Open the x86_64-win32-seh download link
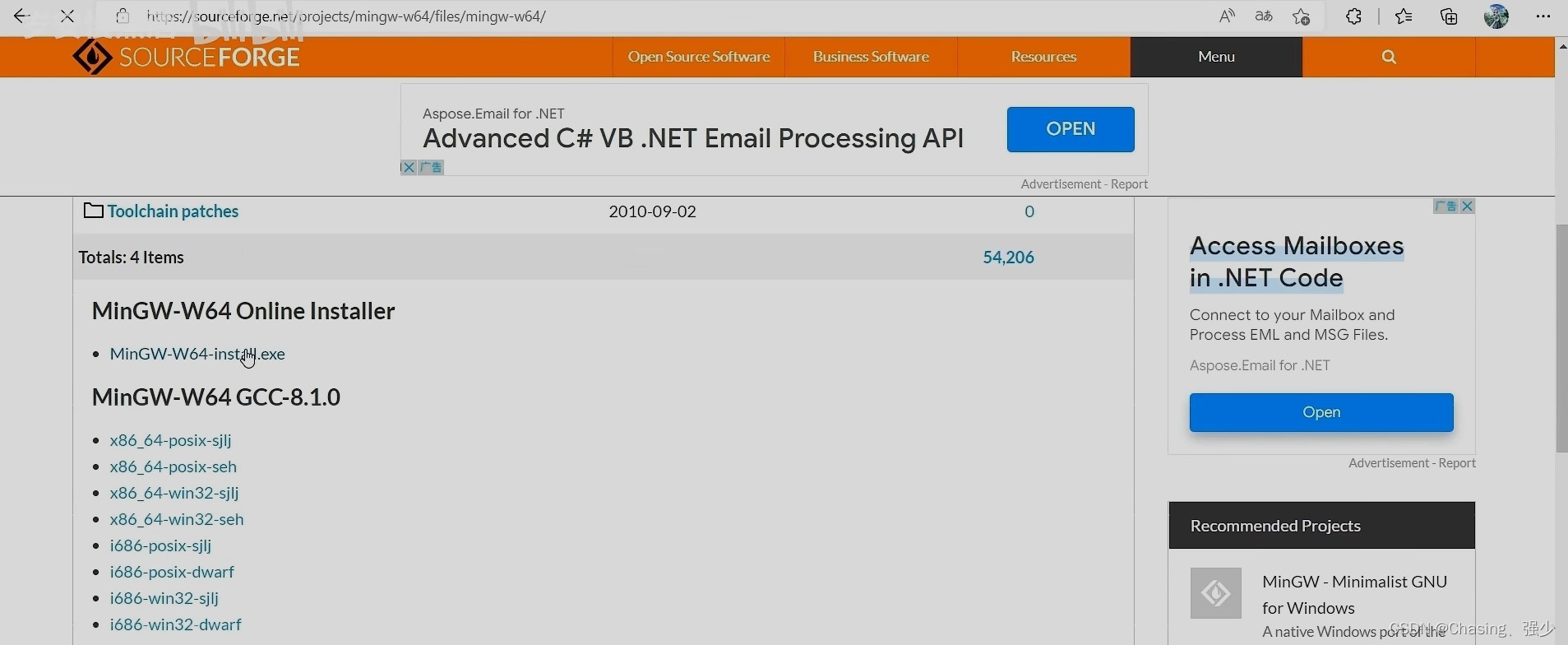Image resolution: width=1568 pixels, height=645 pixels. [x=177, y=519]
